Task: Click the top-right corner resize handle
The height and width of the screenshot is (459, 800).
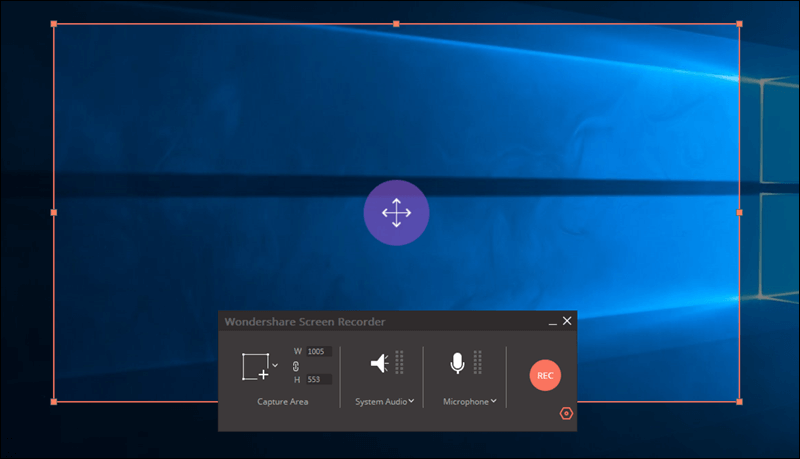Action: coord(739,24)
